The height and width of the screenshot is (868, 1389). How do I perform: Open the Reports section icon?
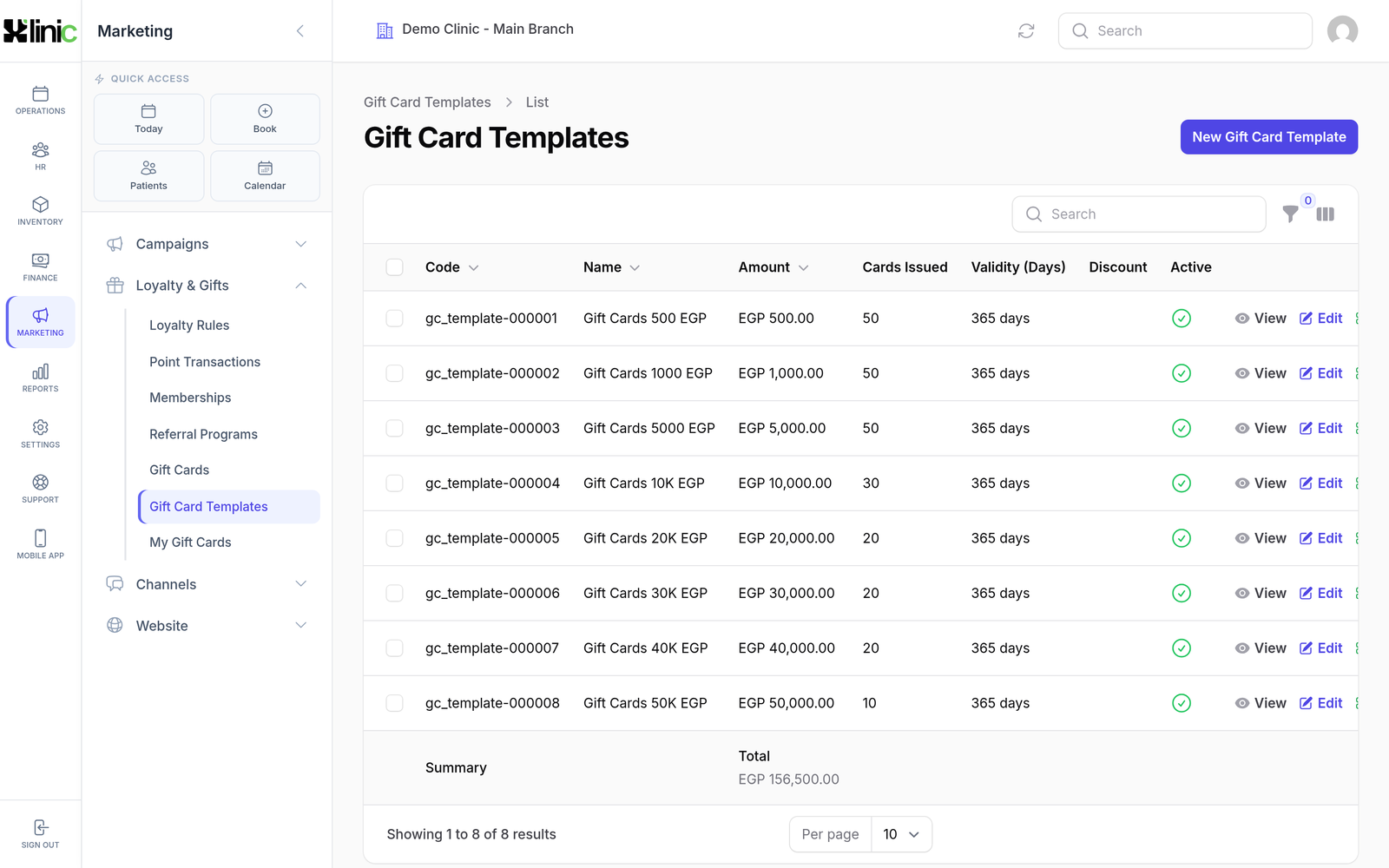pyautogui.click(x=40, y=378)
